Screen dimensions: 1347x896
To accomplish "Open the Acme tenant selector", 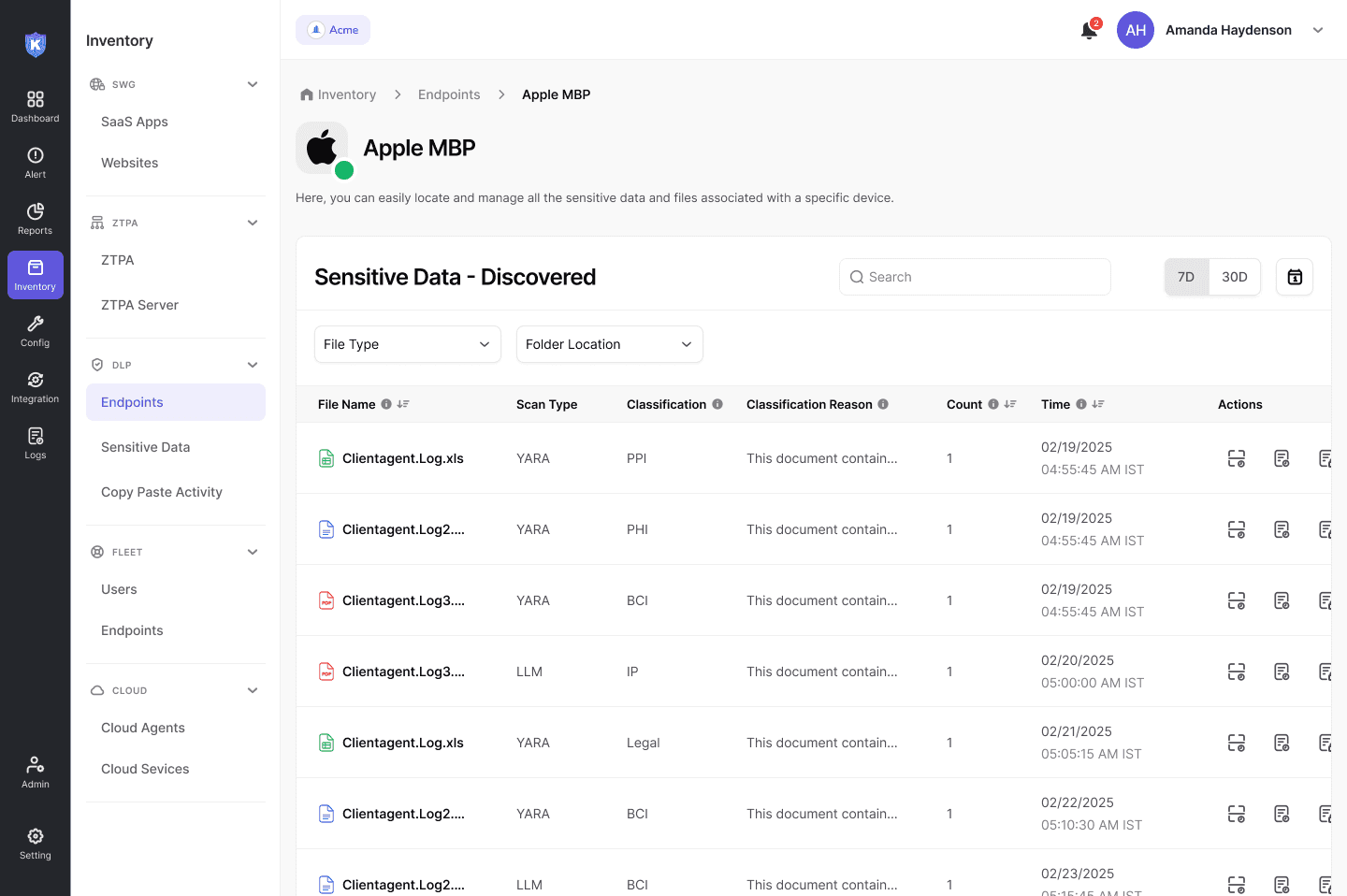I will (x=333, y=30).
